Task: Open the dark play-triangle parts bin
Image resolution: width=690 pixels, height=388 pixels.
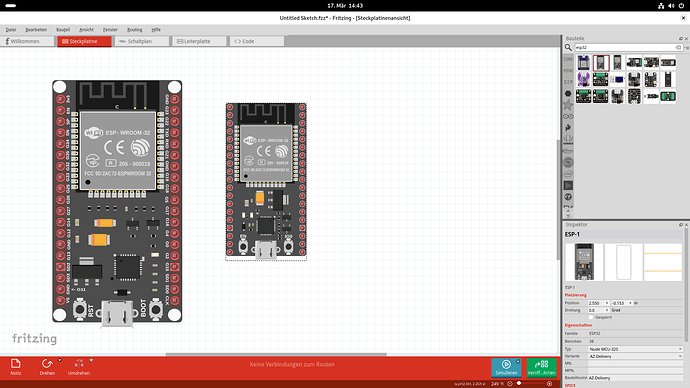Action: (568, 185)
